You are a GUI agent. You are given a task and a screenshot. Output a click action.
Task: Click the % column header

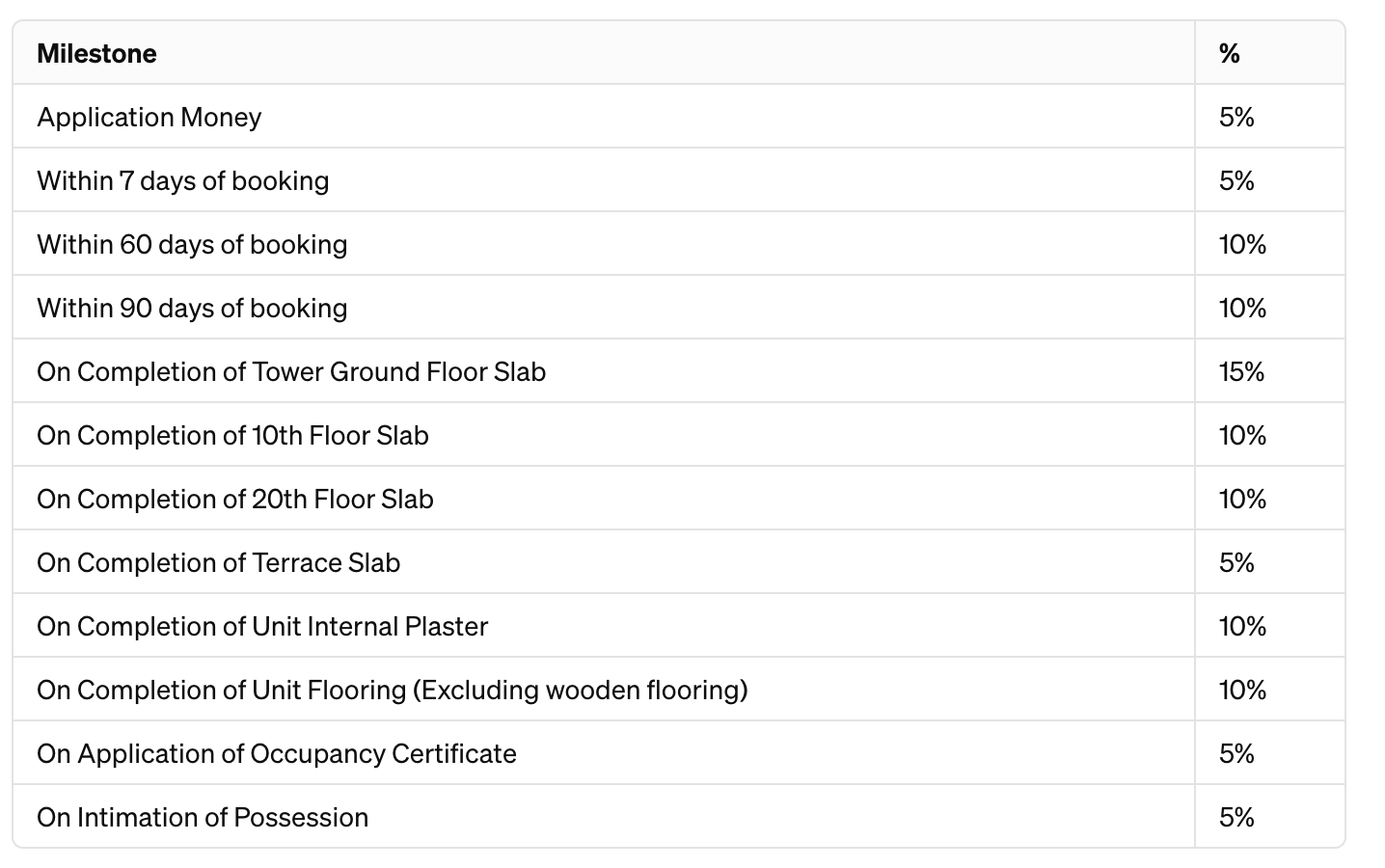[x=1229, y=54]
